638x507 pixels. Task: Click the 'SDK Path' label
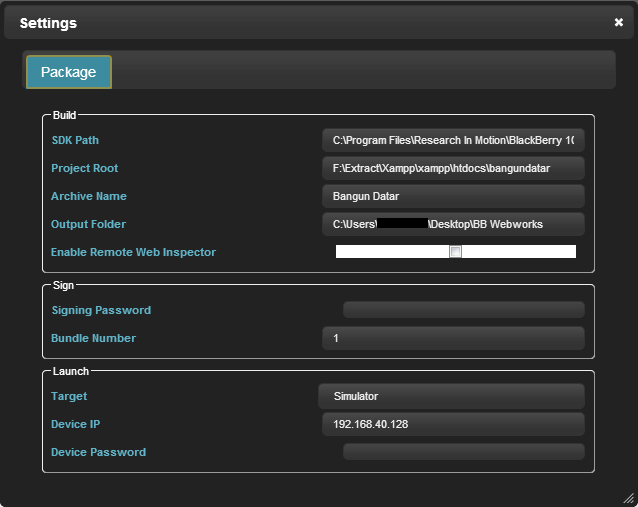(x=75, y=140)
